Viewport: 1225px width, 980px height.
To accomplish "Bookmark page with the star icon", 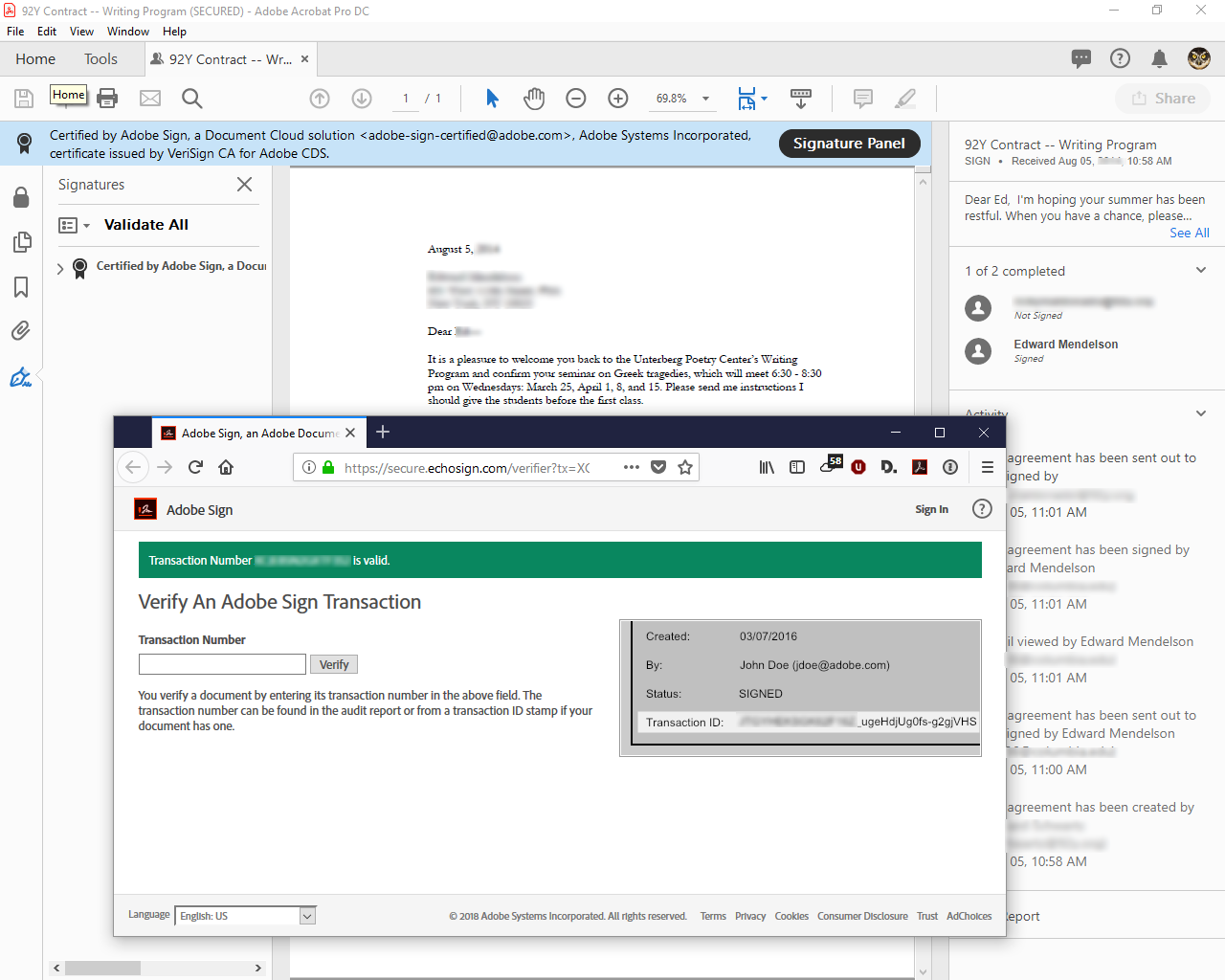I will tap(685, 467).
